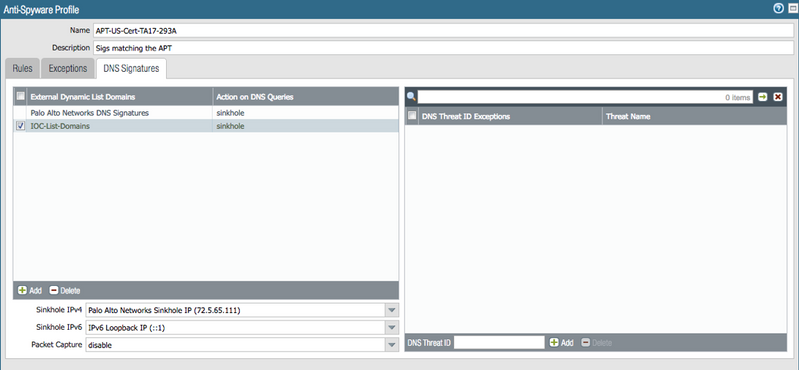Toggle the External Dynamic List header checkbox
Image resolution: width=799 pixels, height=370 pixels.
(20, 96)
